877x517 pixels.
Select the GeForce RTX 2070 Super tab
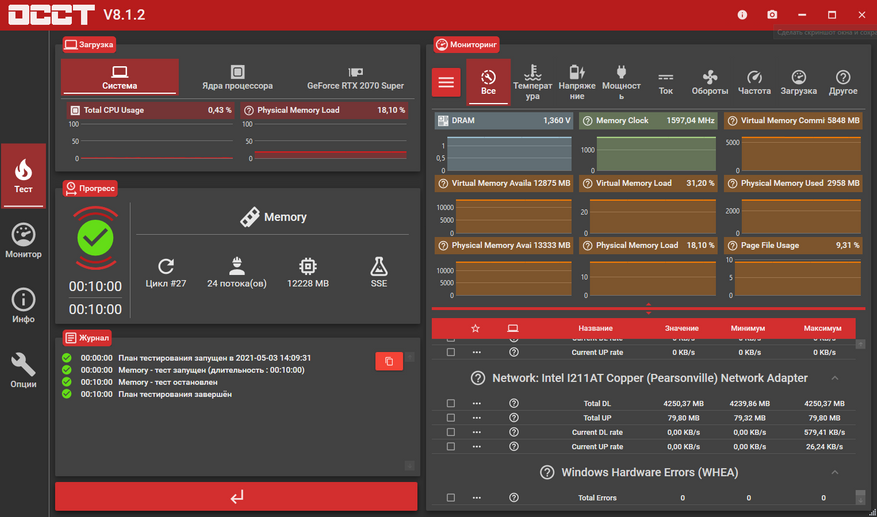pos(355,78)
